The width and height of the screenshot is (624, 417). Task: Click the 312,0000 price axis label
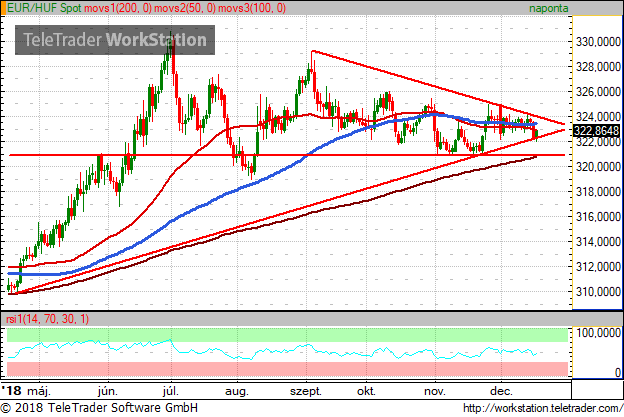(598, 267)
